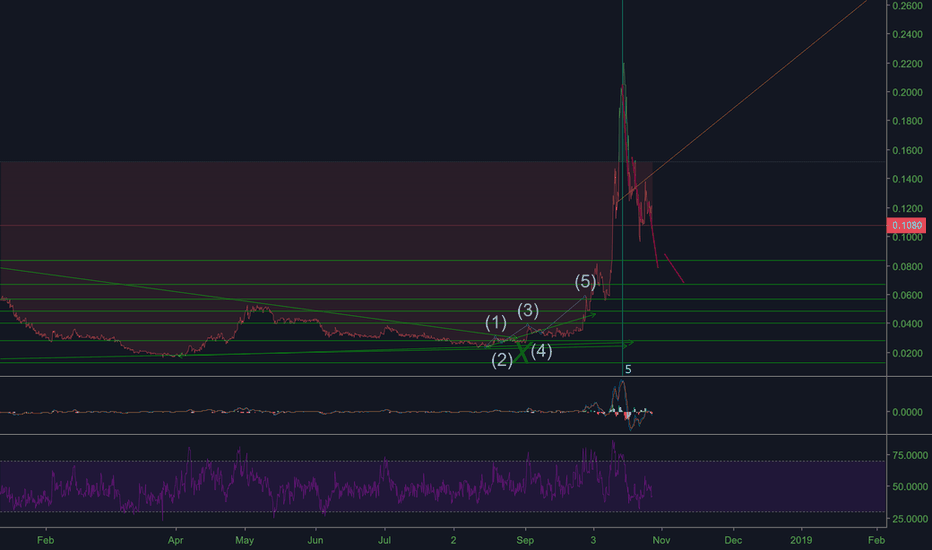The image size is (932, 550).
Task: Click the 2019 time axis label
Action: (801, 540)
